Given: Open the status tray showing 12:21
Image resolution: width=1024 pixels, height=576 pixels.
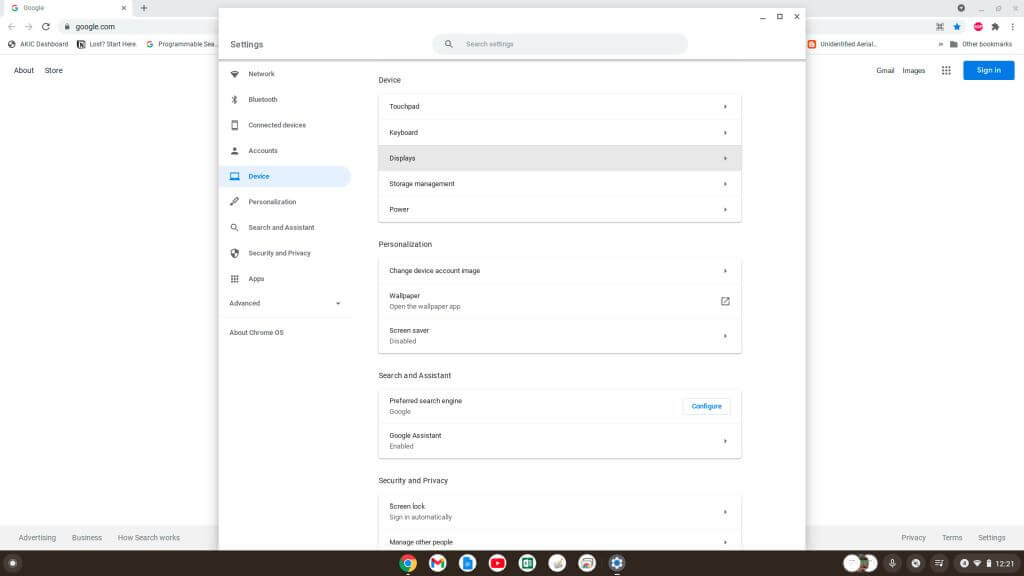Looking at the screenshot, I should click(x=987, y=563).
